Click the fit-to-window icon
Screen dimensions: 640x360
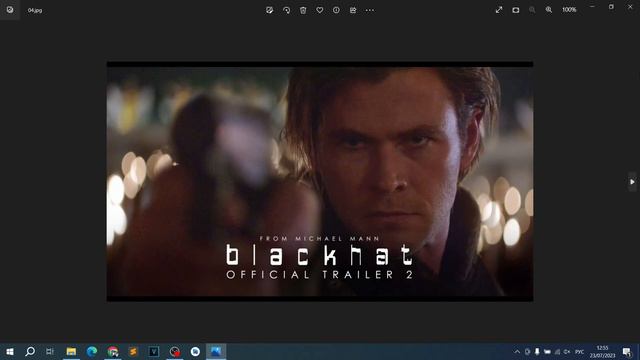point(516,10)
